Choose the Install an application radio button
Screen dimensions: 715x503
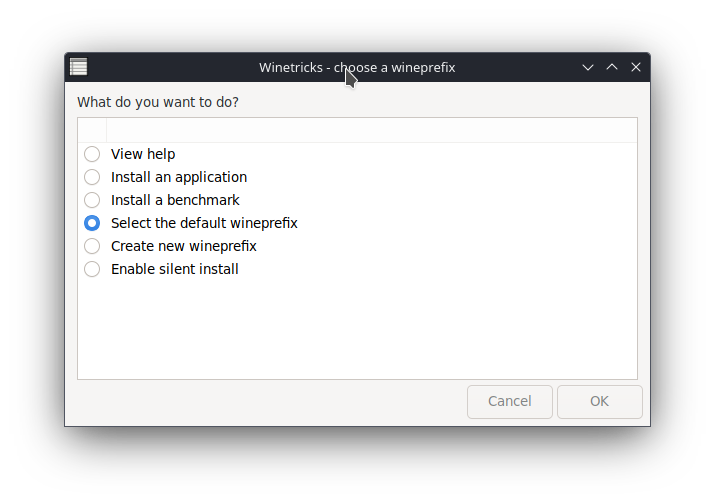[92, 177]
